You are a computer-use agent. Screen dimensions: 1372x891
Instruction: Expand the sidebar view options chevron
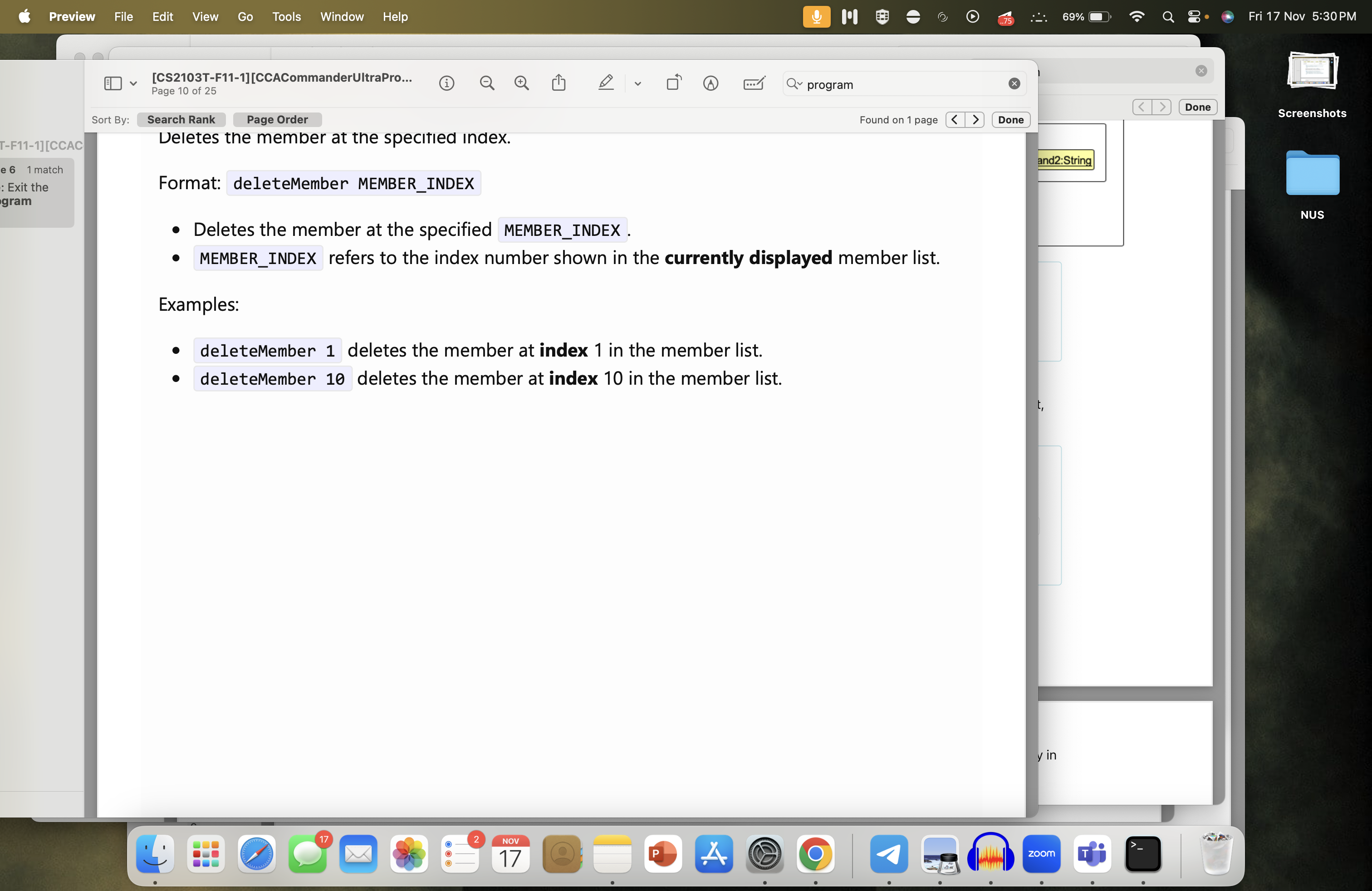(x=133, y=83)
